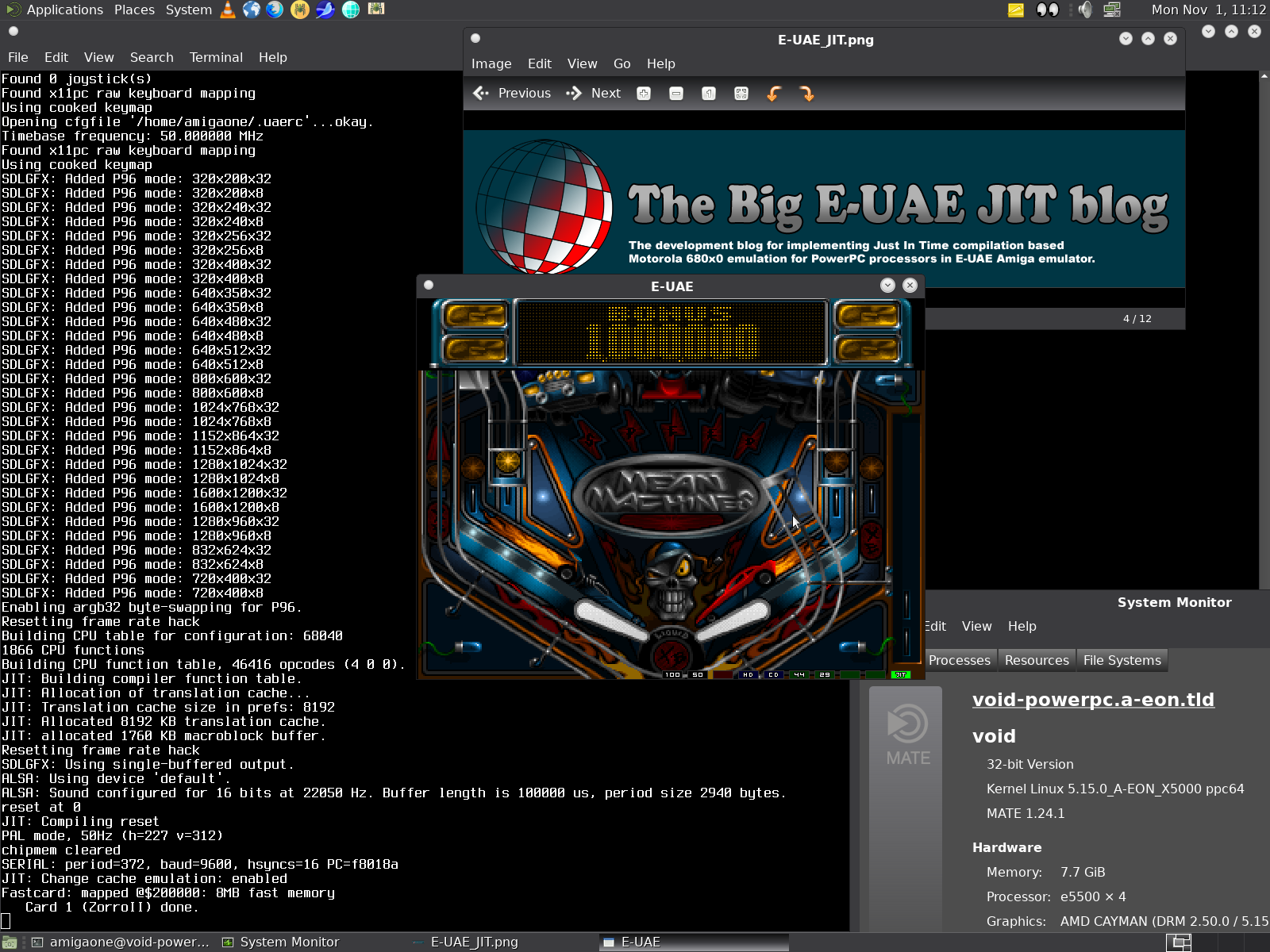The image size is (1270, 952).
Task: Open the teal globe launcher in panel
Action: pyautogui.click(x=351, y=10)
